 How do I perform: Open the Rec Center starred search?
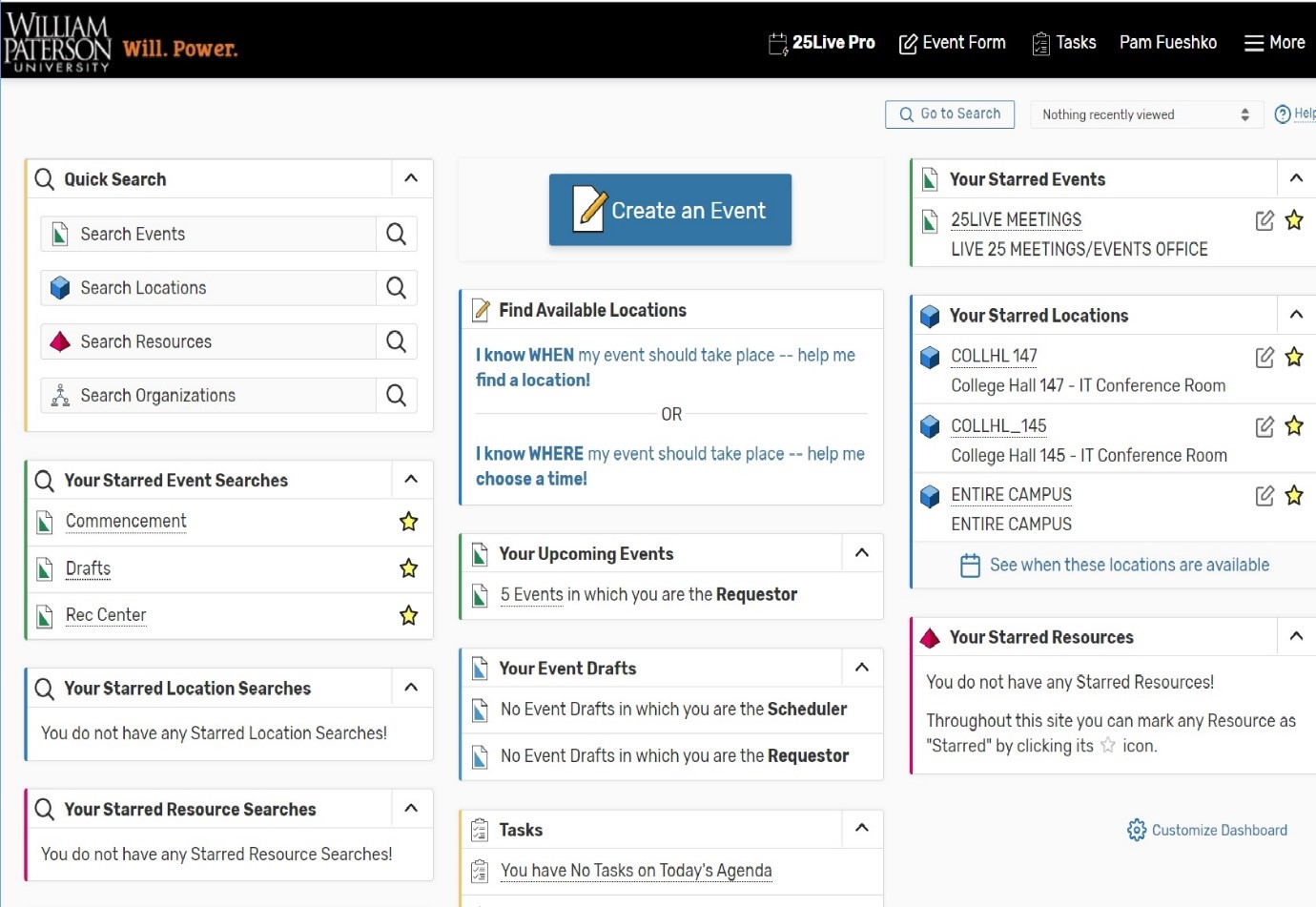pyautogui.click(x=106, y=615)
